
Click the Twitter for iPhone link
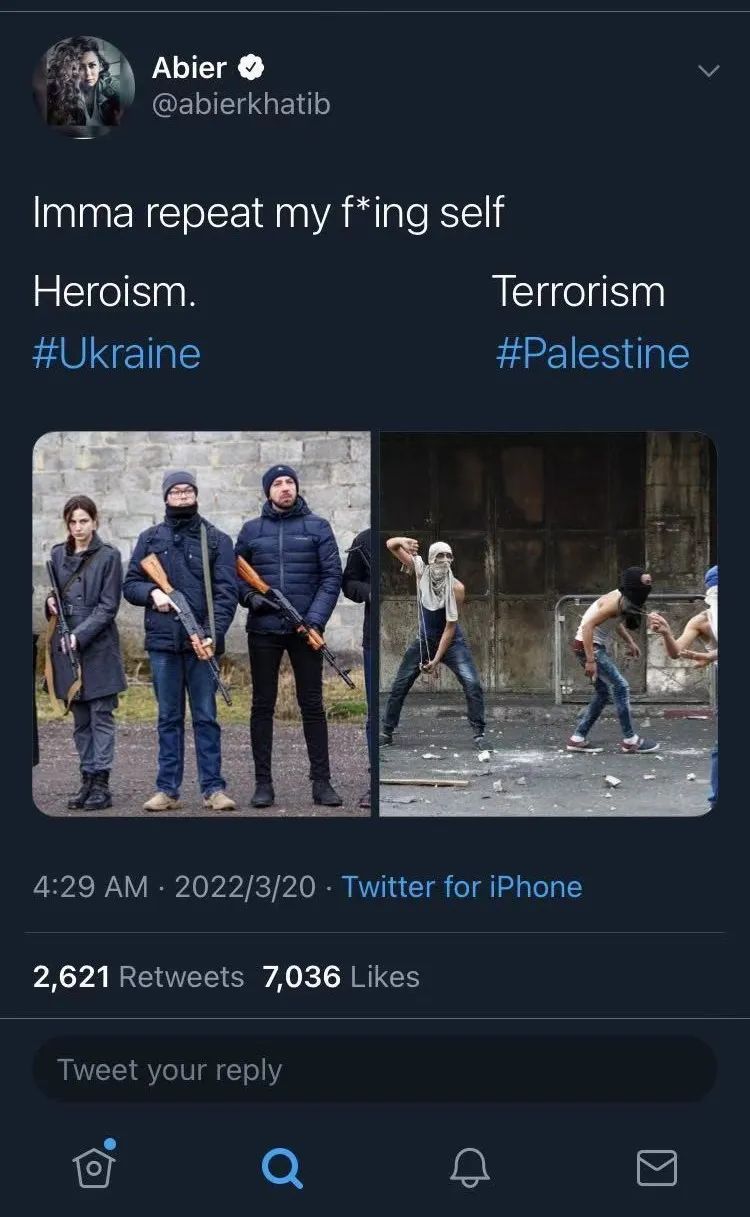(x=462, y=887)
